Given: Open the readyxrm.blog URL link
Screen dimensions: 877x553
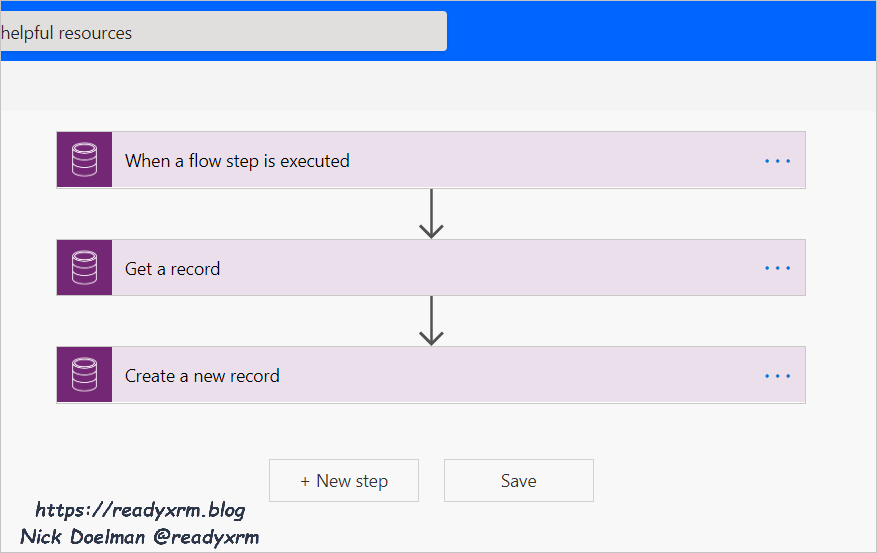Looking at the screenshot, I should [x=140, y=510].
